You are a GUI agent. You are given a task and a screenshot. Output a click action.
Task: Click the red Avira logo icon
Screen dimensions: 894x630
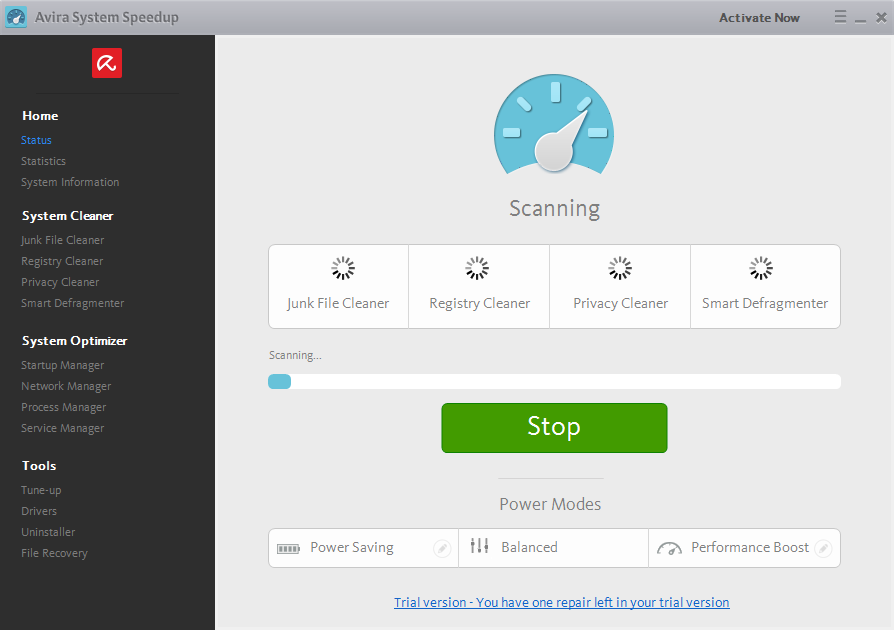(x=107, y=64)
